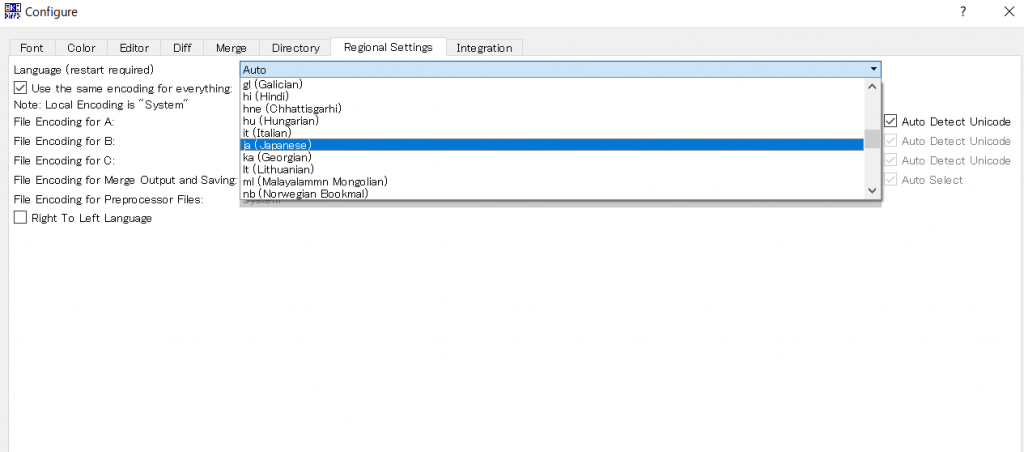The image size is (1024, 452).
Task: Click the language list scrollbar thumb
Action: tap(872, 138)
